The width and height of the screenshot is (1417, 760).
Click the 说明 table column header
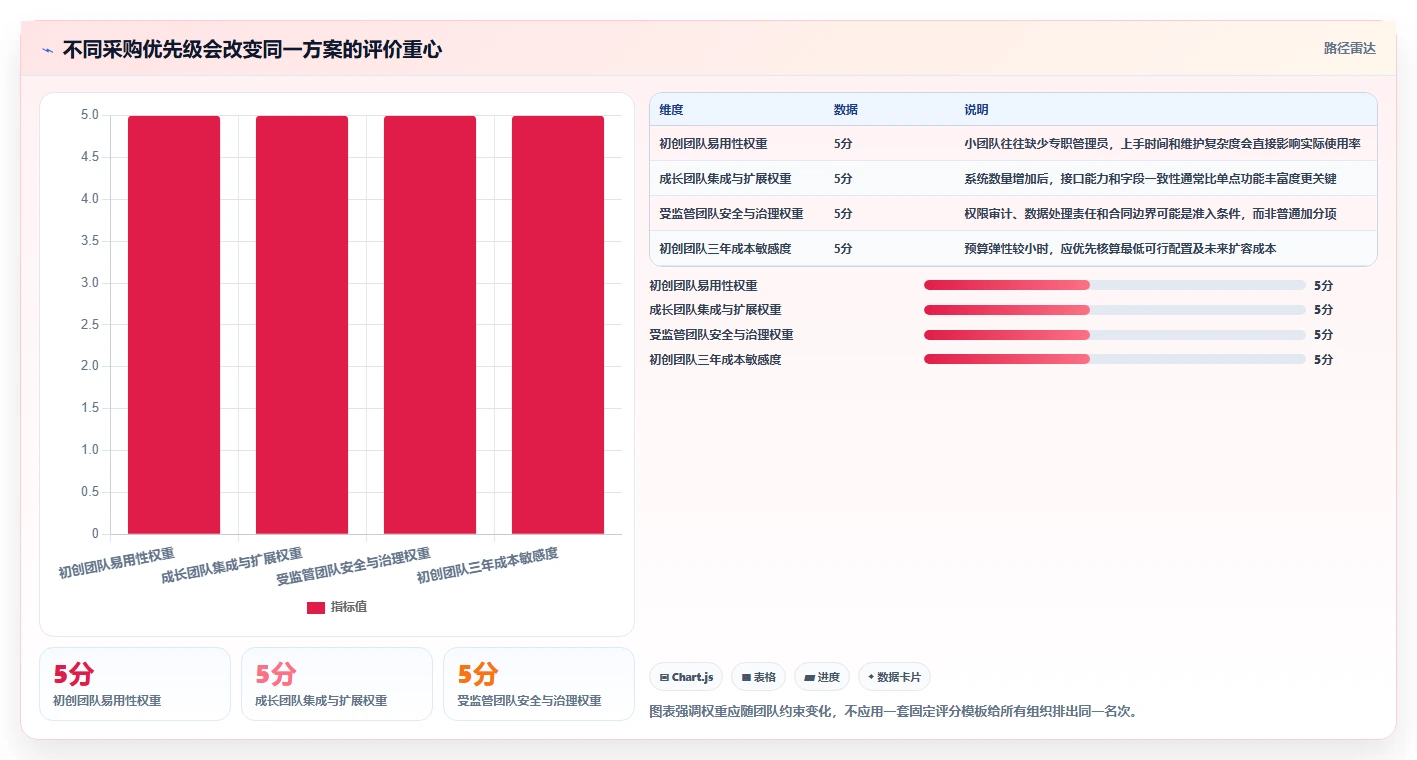pos(976,110)
